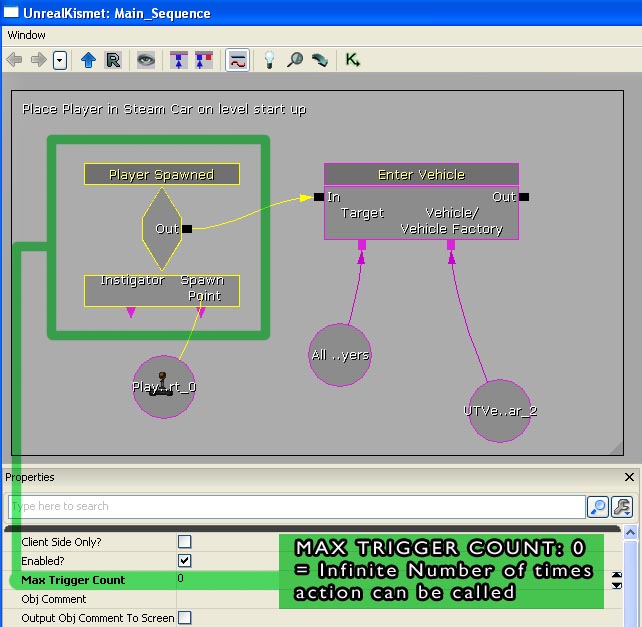The height and width of the screenshot is (627, 642).
Task: Click the Max Trigger Count stepper arrows
Action: [x=617, y=580]
